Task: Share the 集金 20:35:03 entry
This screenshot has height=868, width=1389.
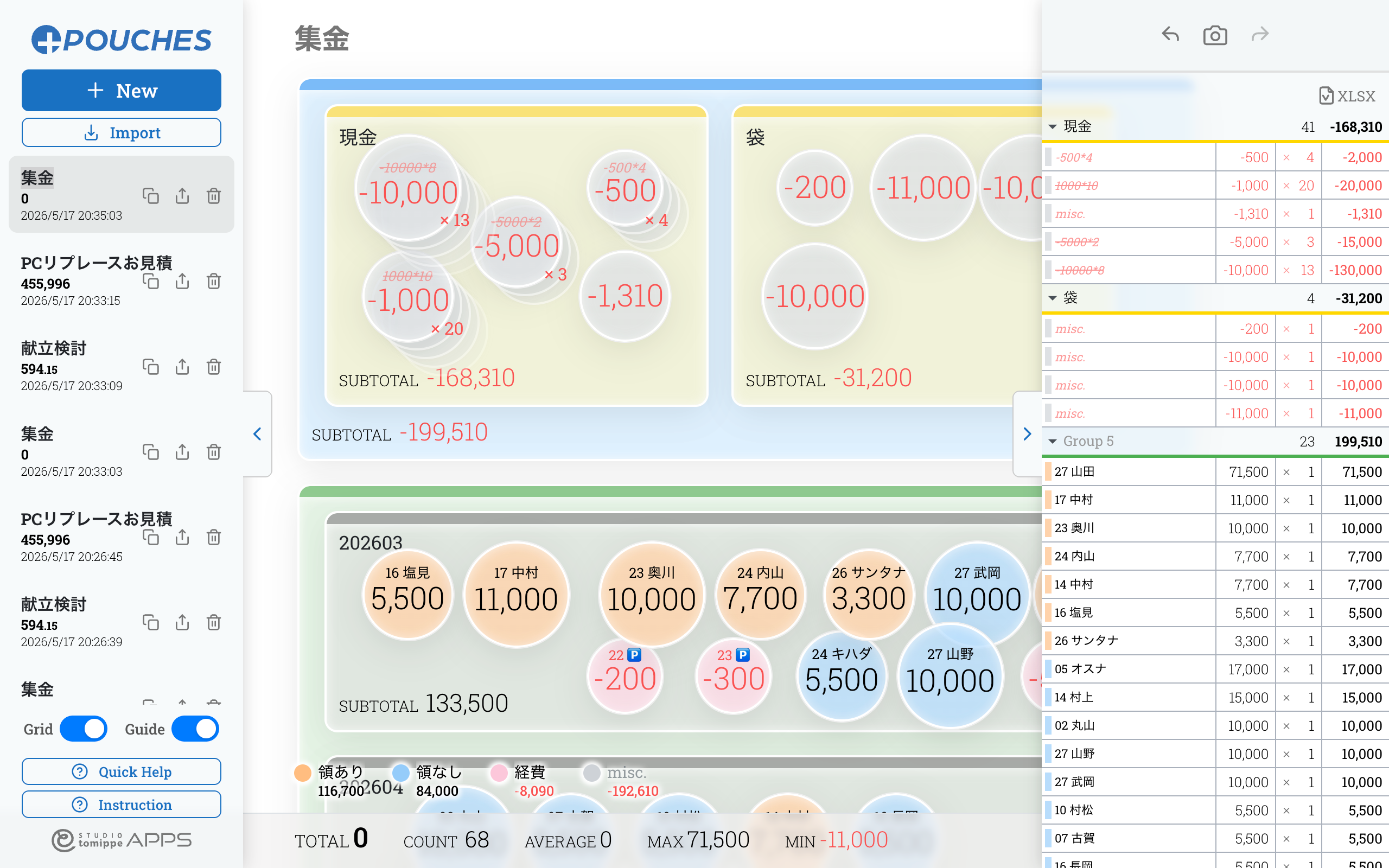Action: click(182, 196)
